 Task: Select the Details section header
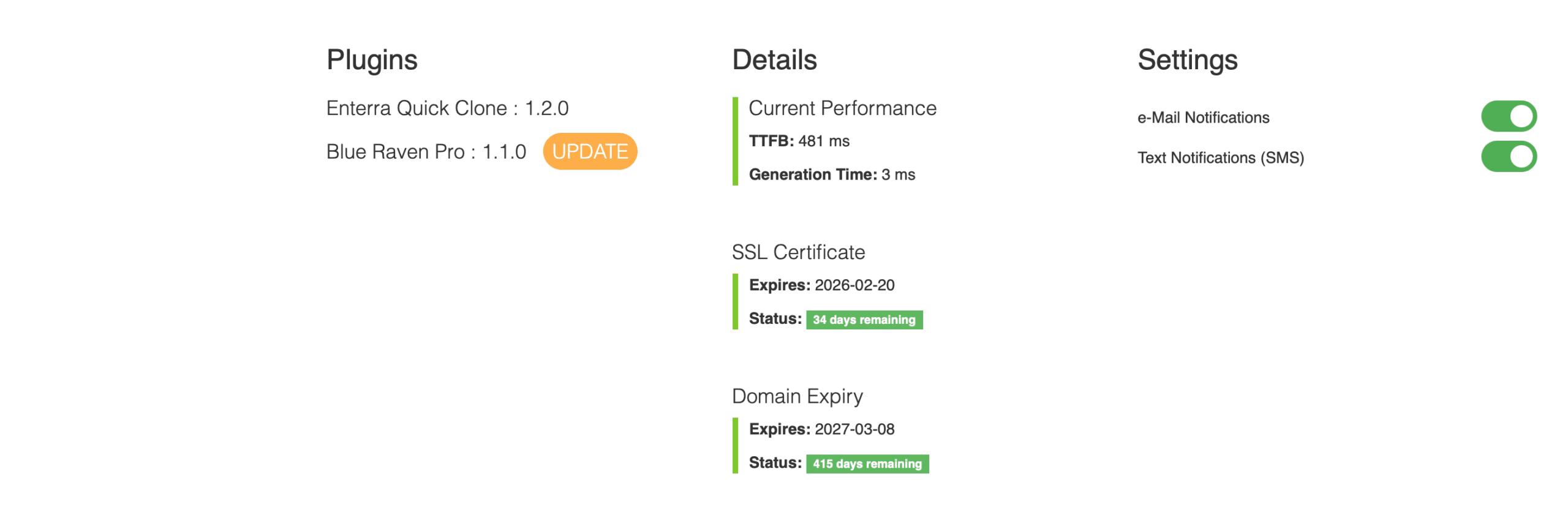[774, 59]
